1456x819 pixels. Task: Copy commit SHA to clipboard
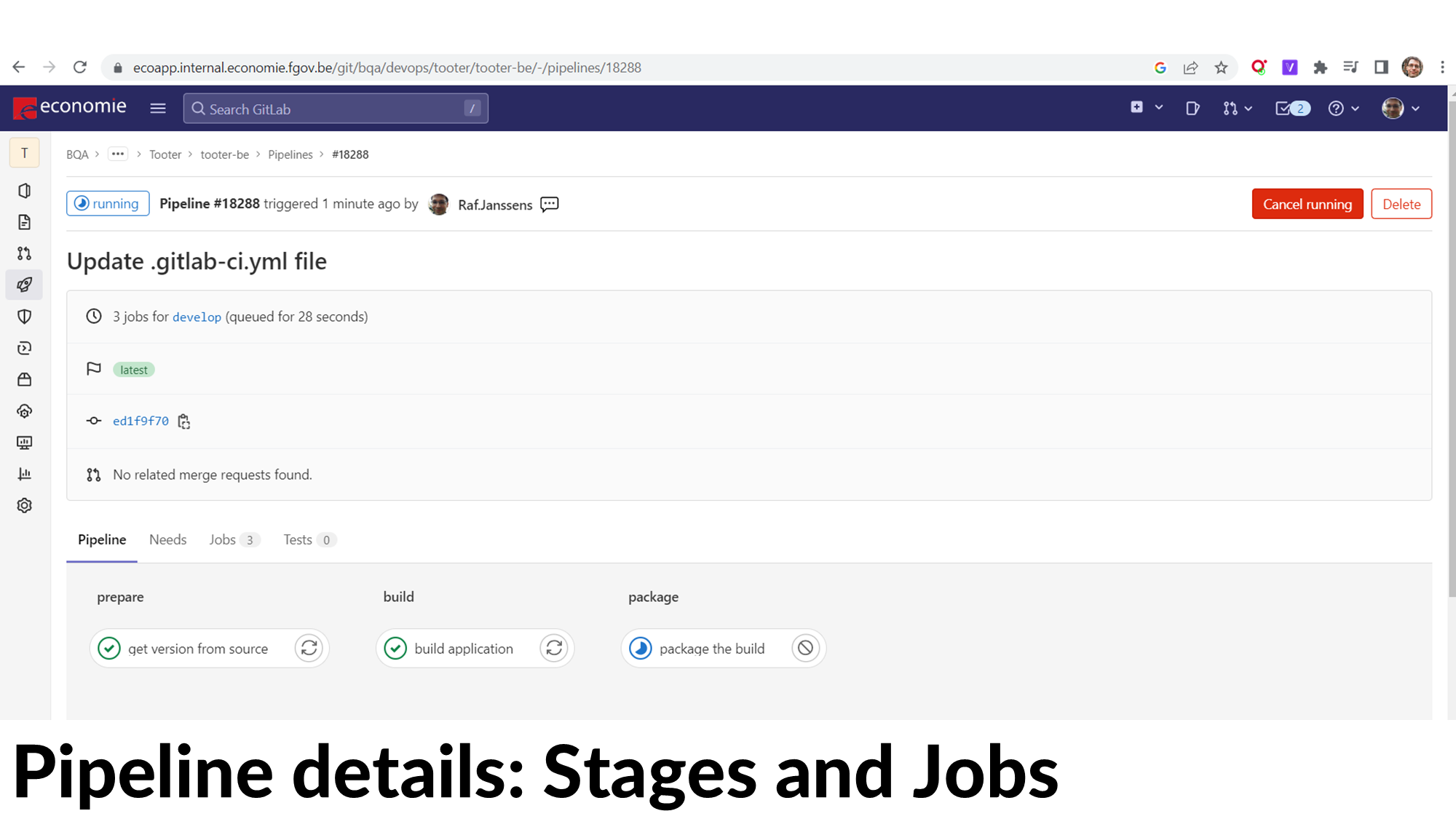click(184, 422)
